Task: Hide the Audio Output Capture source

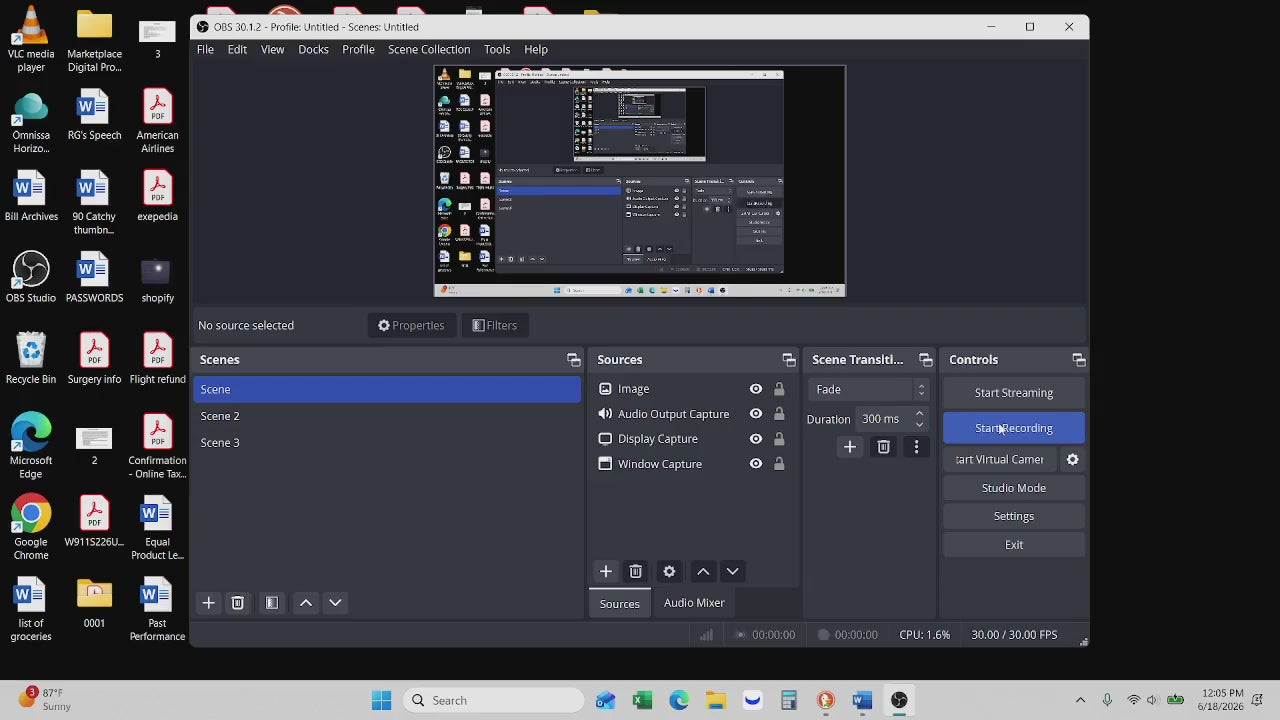Action: (755, 414)
